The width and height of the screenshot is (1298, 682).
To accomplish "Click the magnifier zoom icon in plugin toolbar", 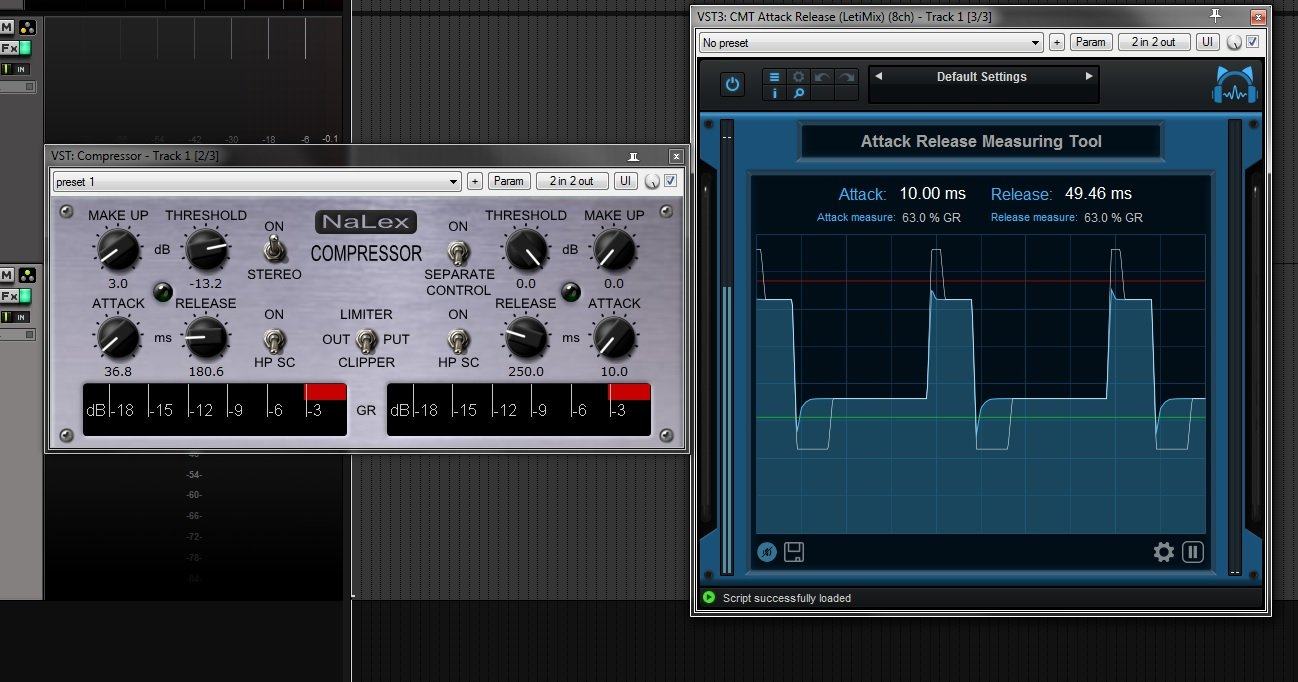I will [x=798, y=93].
